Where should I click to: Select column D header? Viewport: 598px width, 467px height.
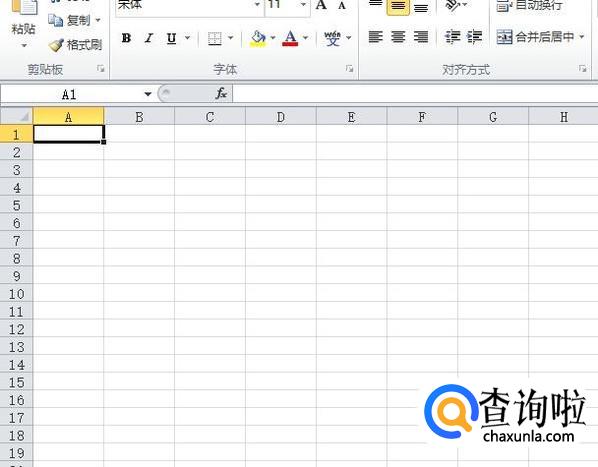[x=281, y=117]
